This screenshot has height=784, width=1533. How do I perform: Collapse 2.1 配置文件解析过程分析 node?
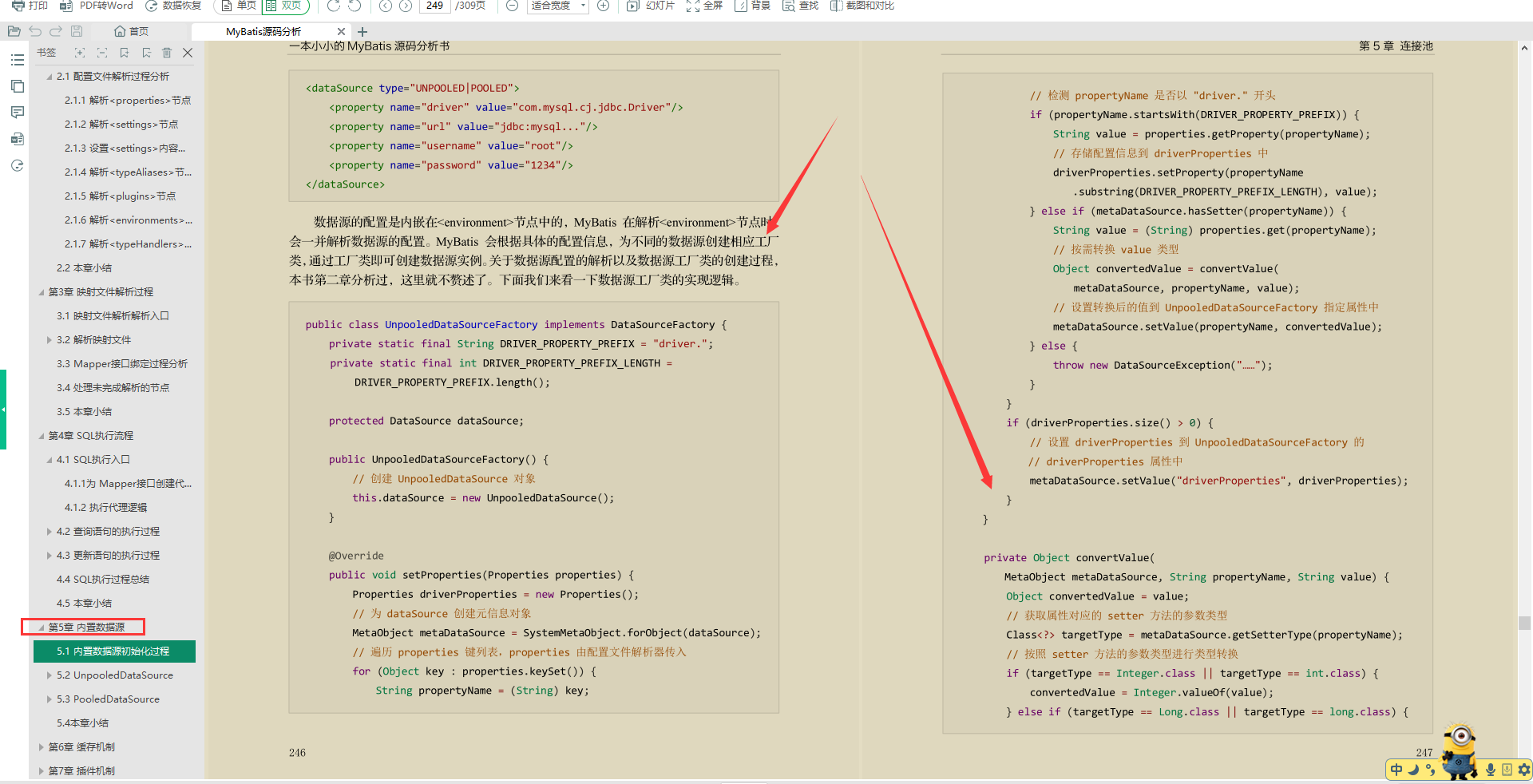pyautogui.click(x=50, y=77)
